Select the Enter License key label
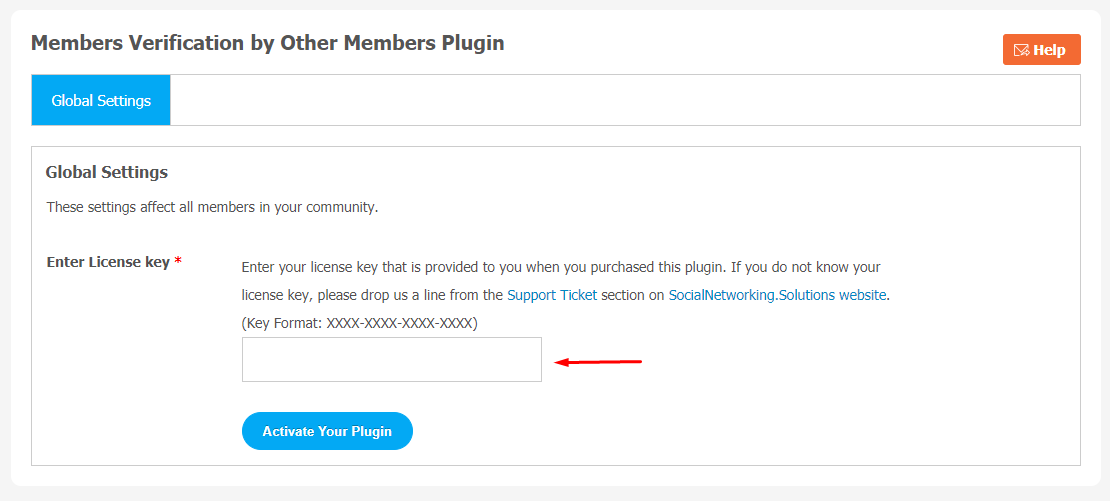Viewport: 1110px width, 501px height. 108,262
